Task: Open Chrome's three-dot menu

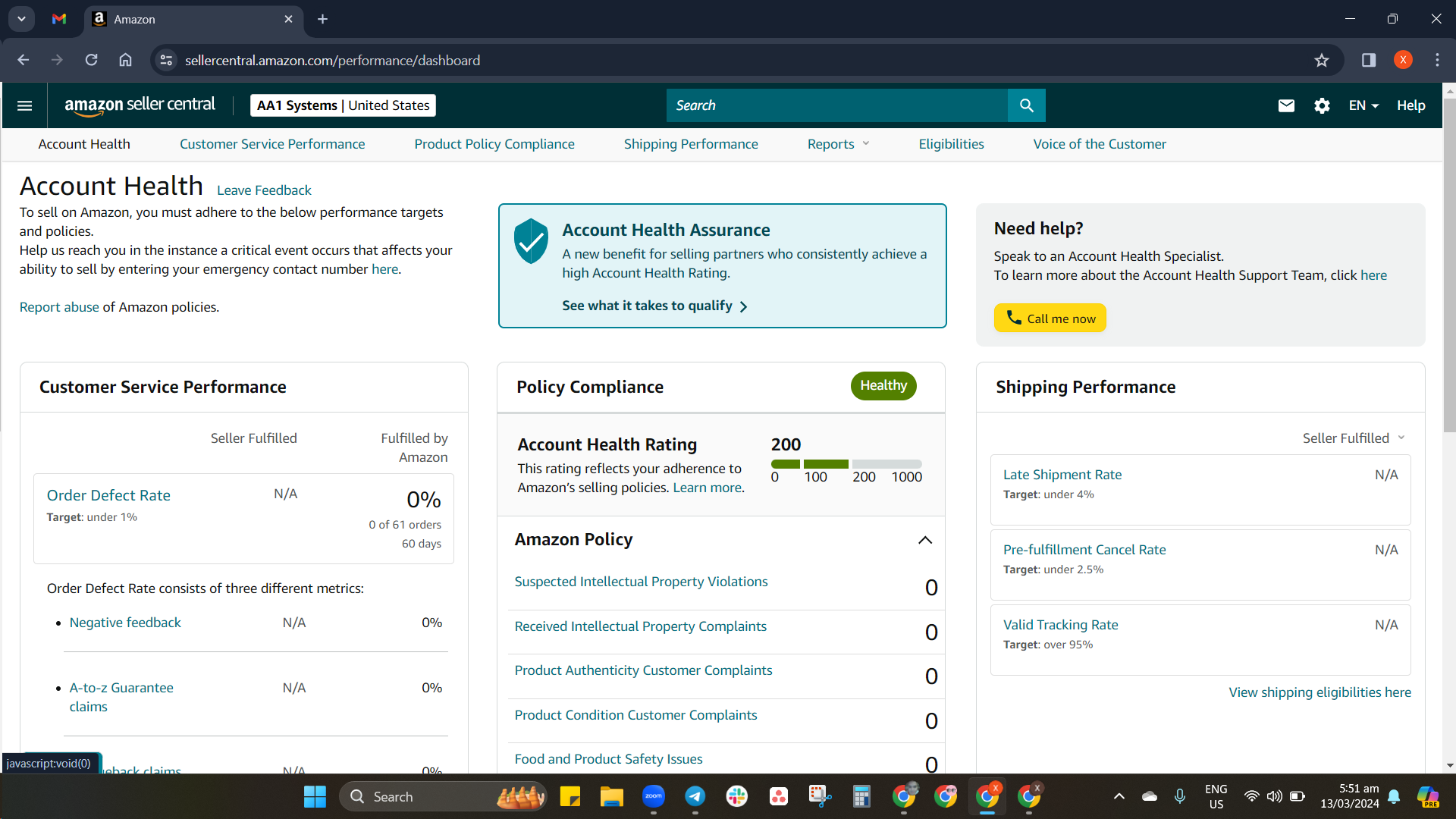Action: tap(1437, 61)
